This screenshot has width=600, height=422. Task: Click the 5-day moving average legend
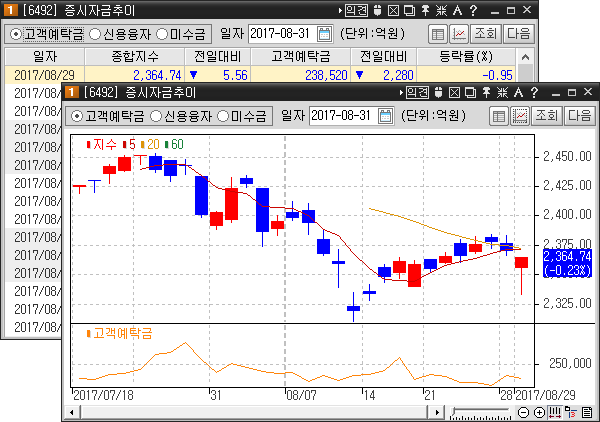point(129,144)
